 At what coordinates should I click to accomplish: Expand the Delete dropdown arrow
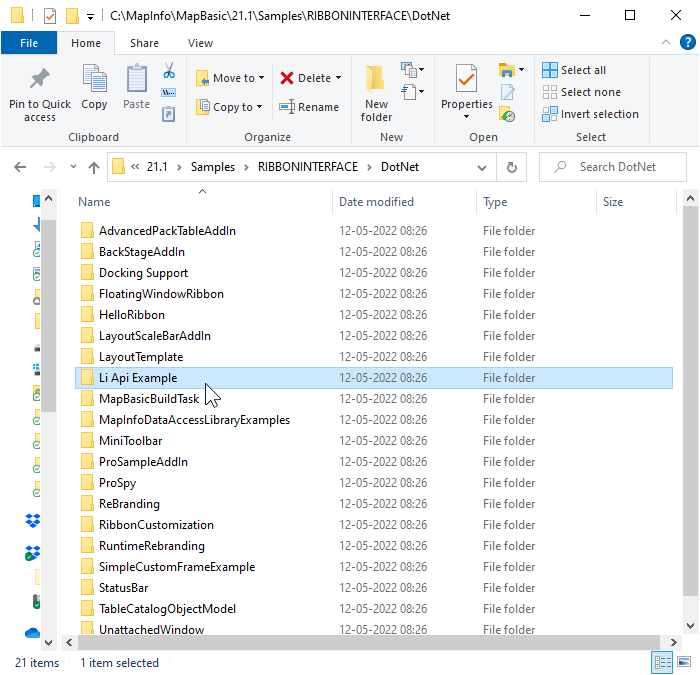coord(338,78)
